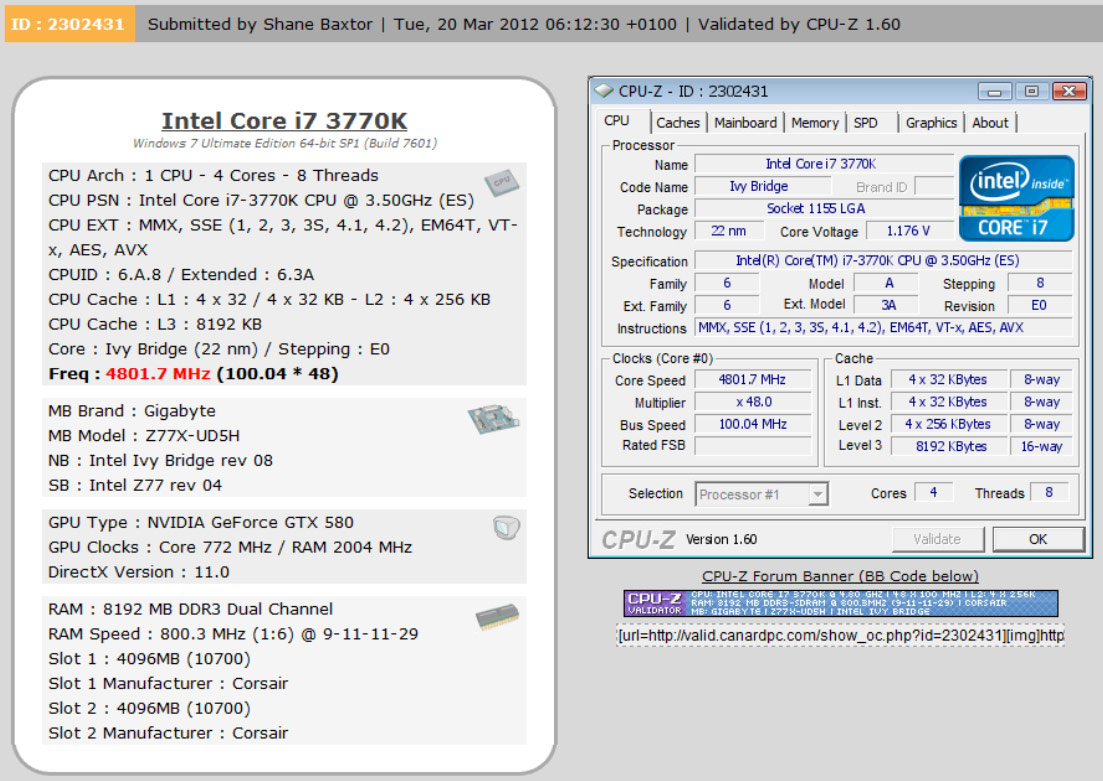
Task: Minimize the CPU-Z window
Action: point(995,91)
